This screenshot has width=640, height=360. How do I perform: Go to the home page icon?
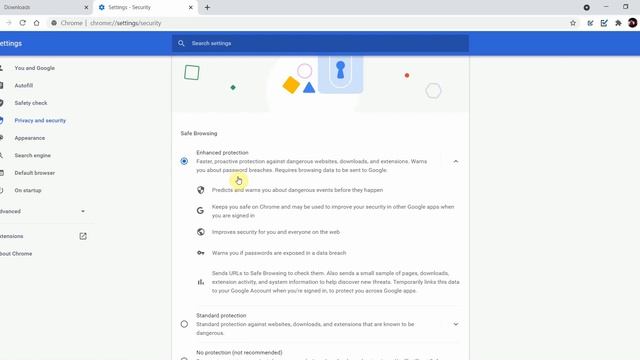[36, 23]
